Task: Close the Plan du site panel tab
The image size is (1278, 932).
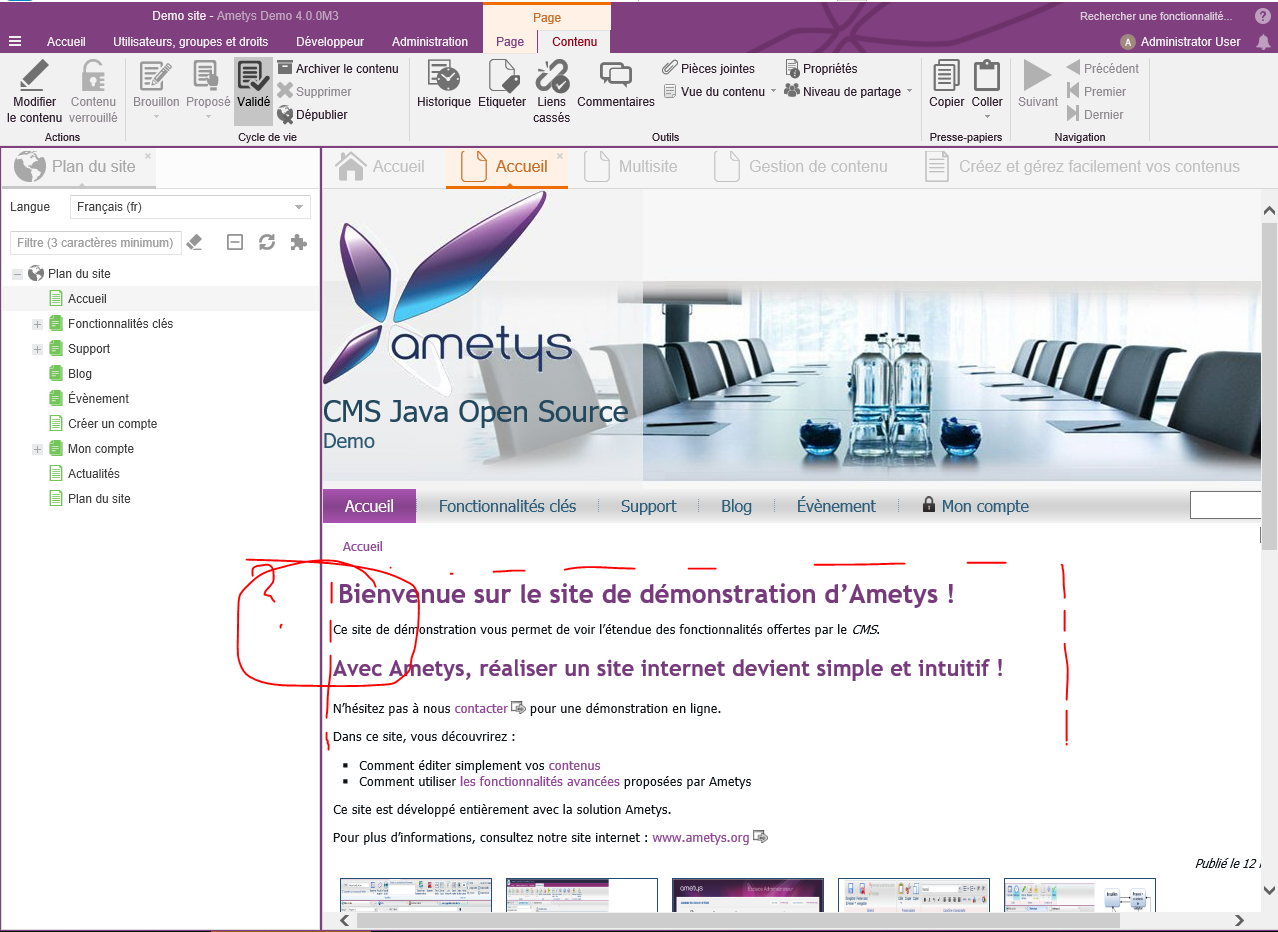Action: point(148,156)
